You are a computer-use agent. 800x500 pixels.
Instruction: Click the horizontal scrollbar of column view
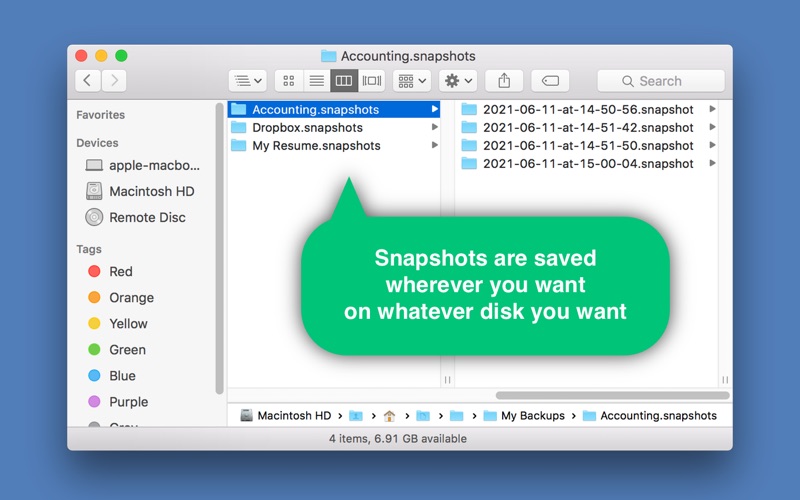tap(612, 395)
